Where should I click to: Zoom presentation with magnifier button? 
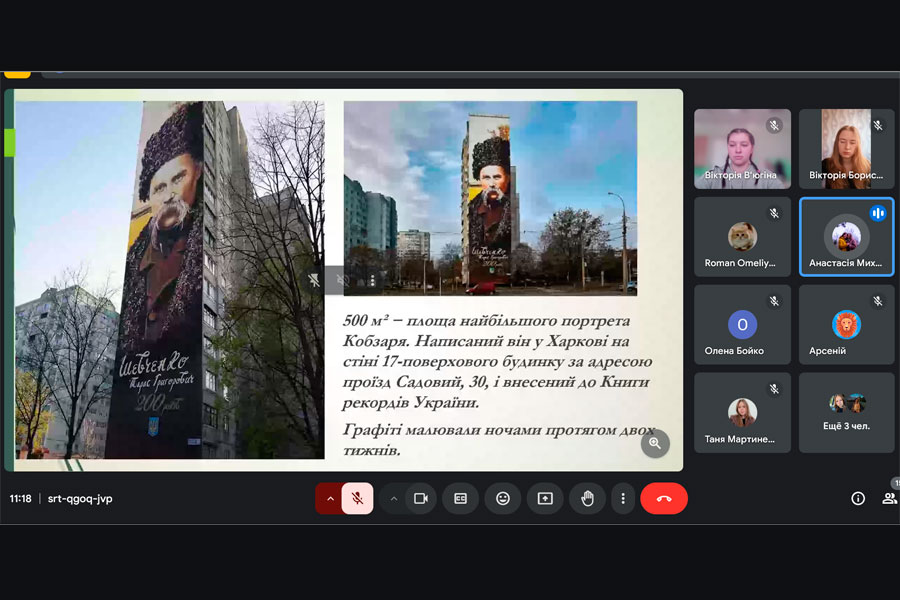[x=655, y=443]
